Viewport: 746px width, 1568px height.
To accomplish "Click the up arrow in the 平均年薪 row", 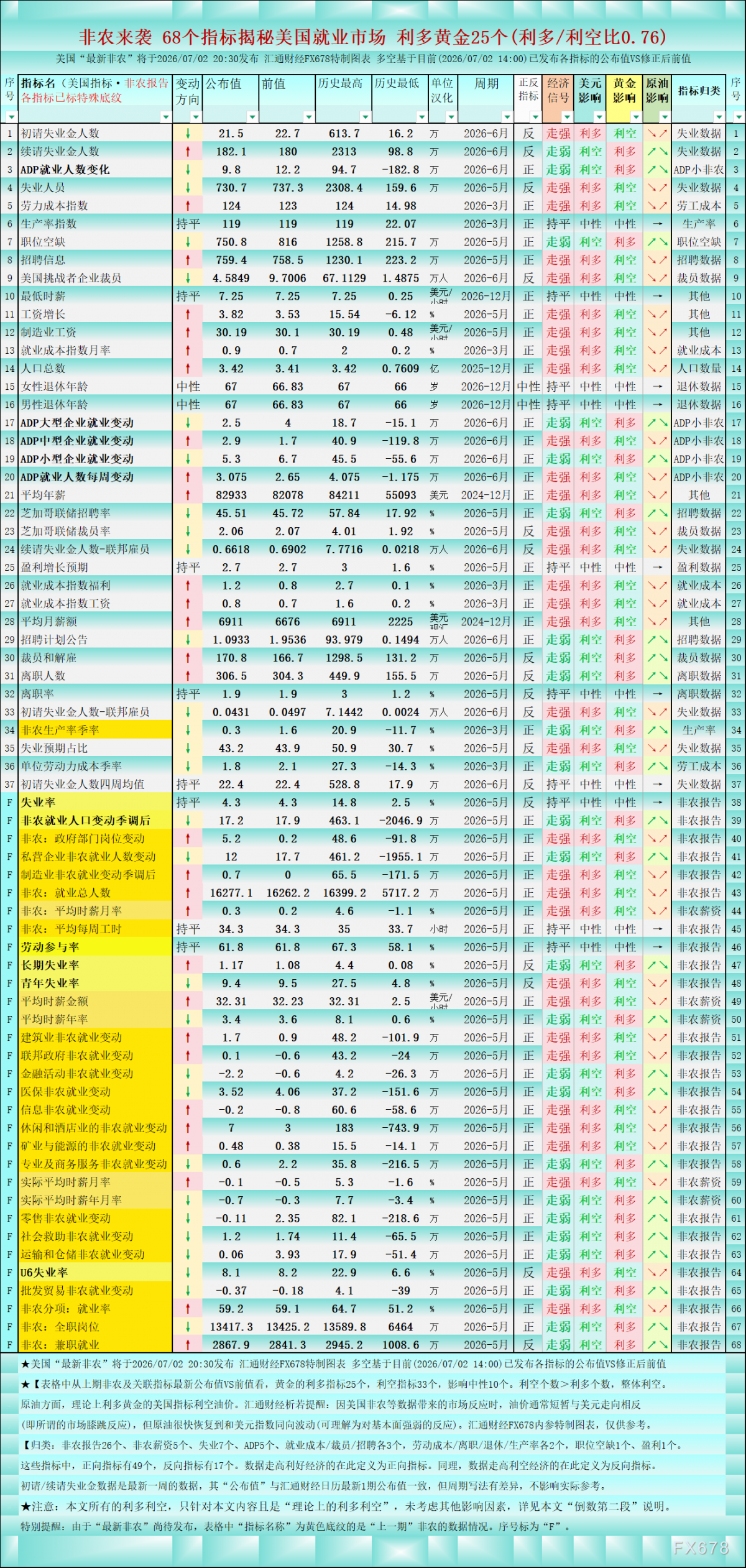I will [188, 496].
